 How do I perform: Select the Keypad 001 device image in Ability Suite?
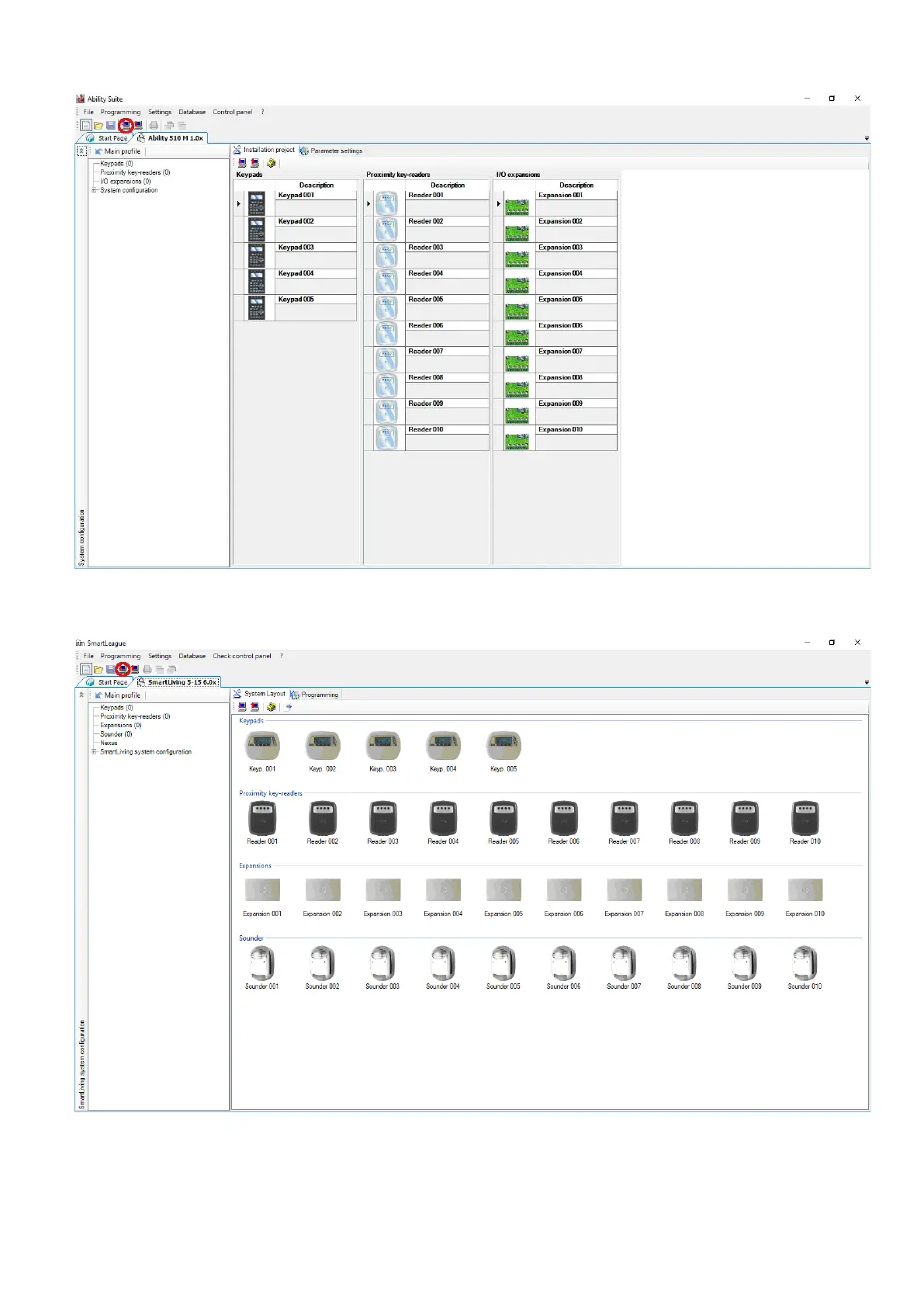click(x=257, y=203)
